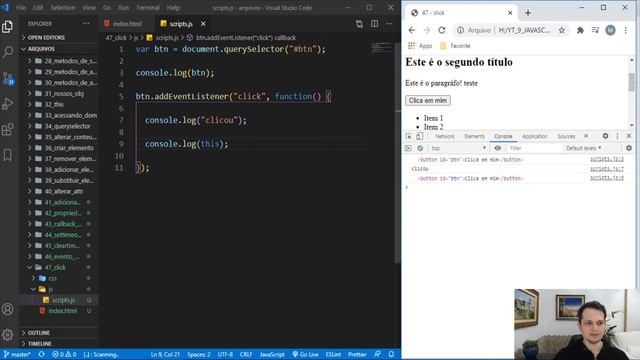Screen dimensions: 640x360
Task: Switch to the Network tab in DevTools
Action: pyautogui.click(x=444, y=136)
